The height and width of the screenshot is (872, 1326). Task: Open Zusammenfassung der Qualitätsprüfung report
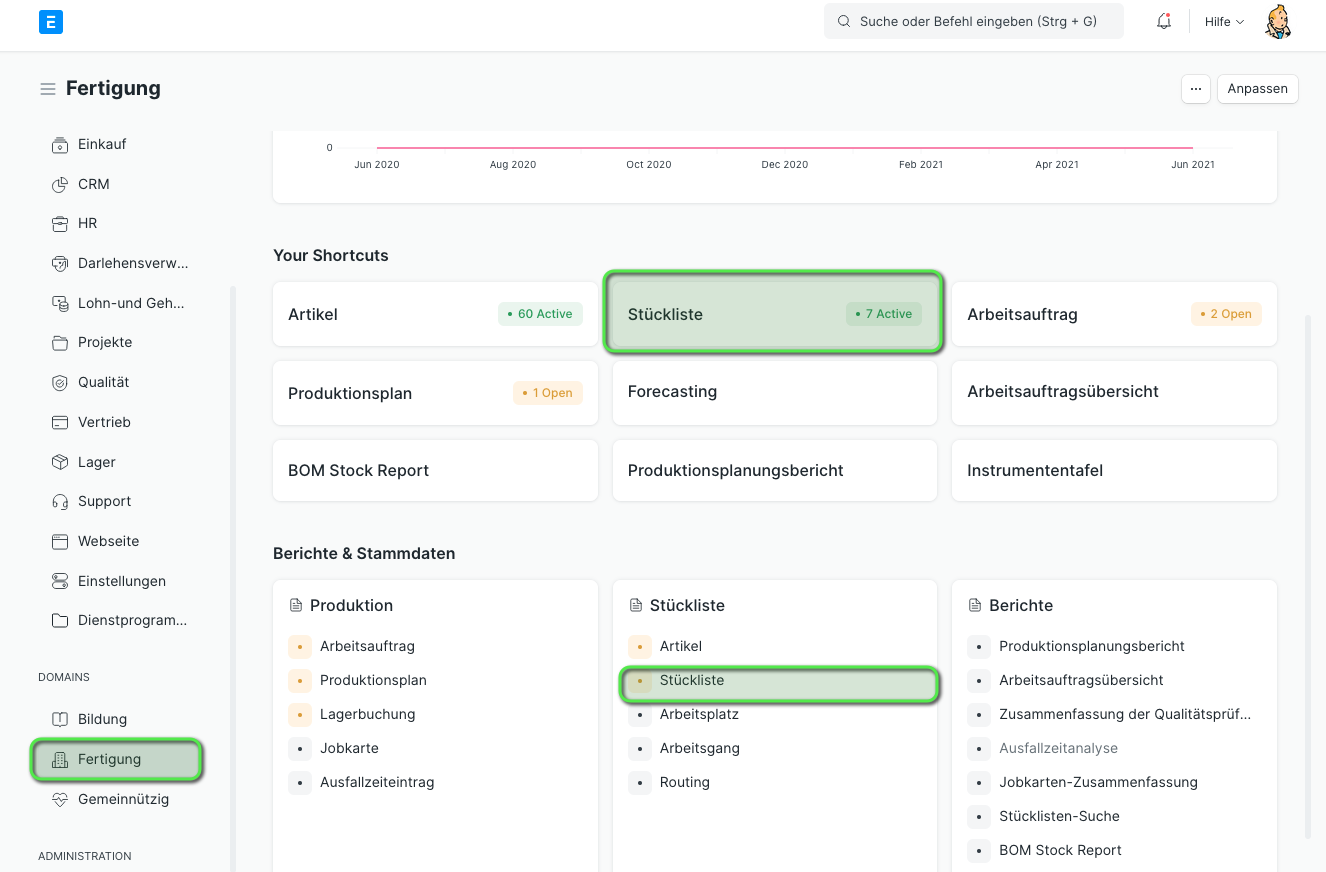(x=1125, y=714)
